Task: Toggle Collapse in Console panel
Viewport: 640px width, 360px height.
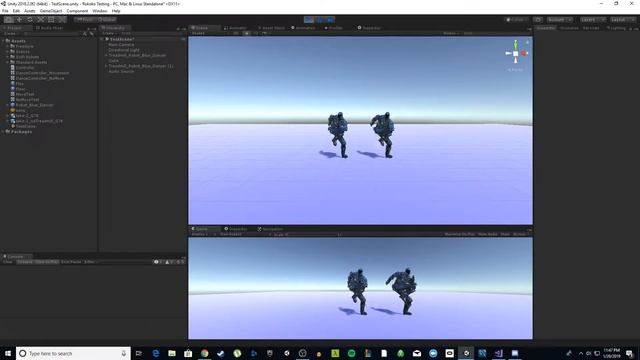Action: coord(24,262)
